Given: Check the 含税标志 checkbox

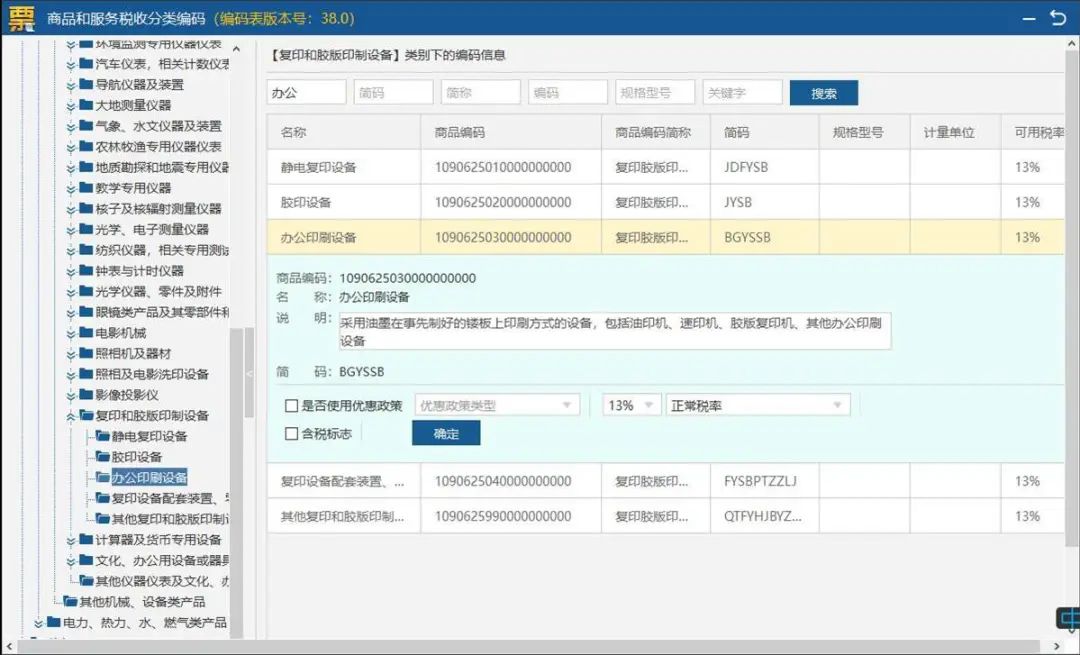Looking at the screenshot, I should click(x=292, y=434).
